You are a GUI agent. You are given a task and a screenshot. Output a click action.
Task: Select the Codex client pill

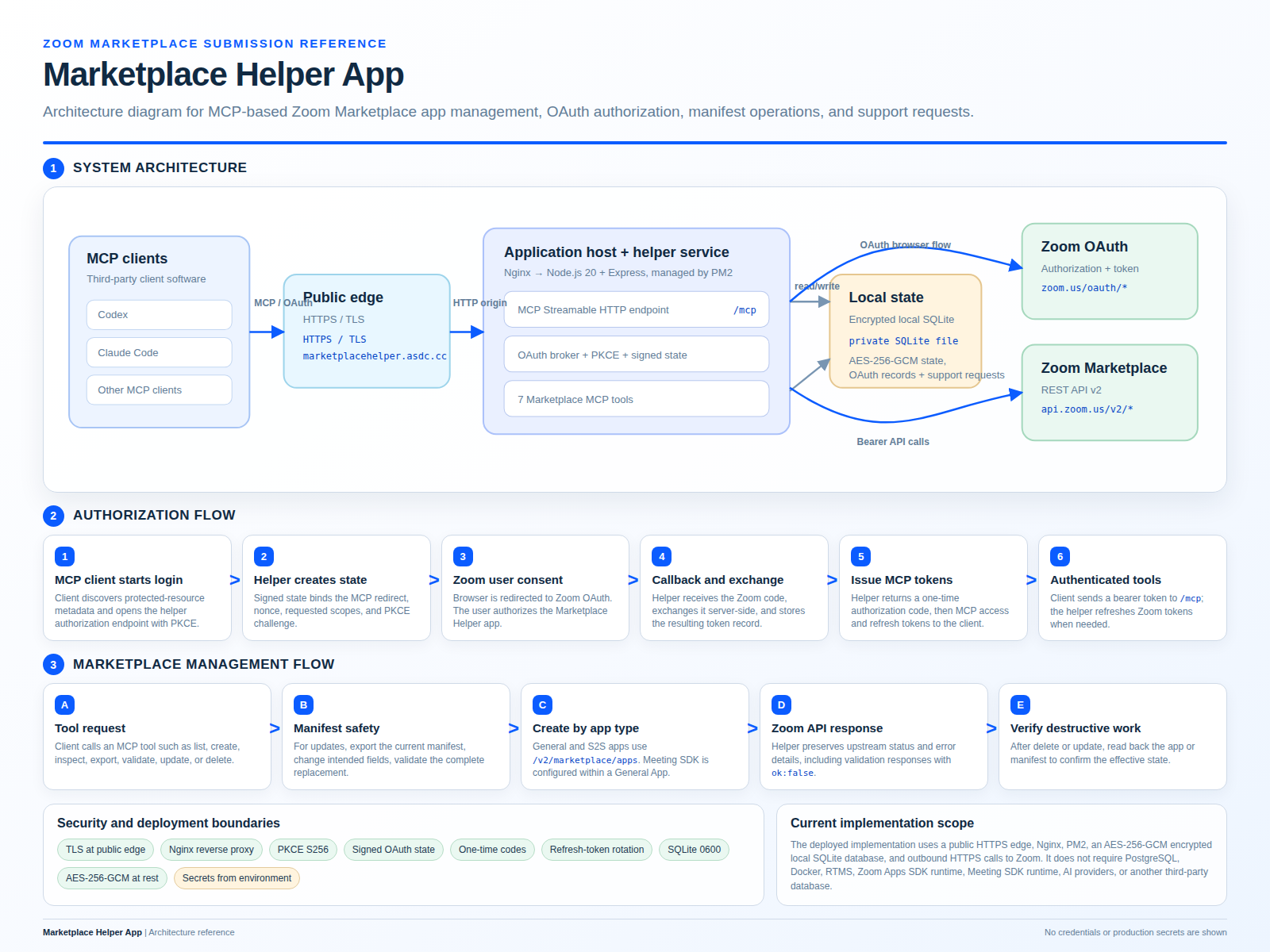160,315
